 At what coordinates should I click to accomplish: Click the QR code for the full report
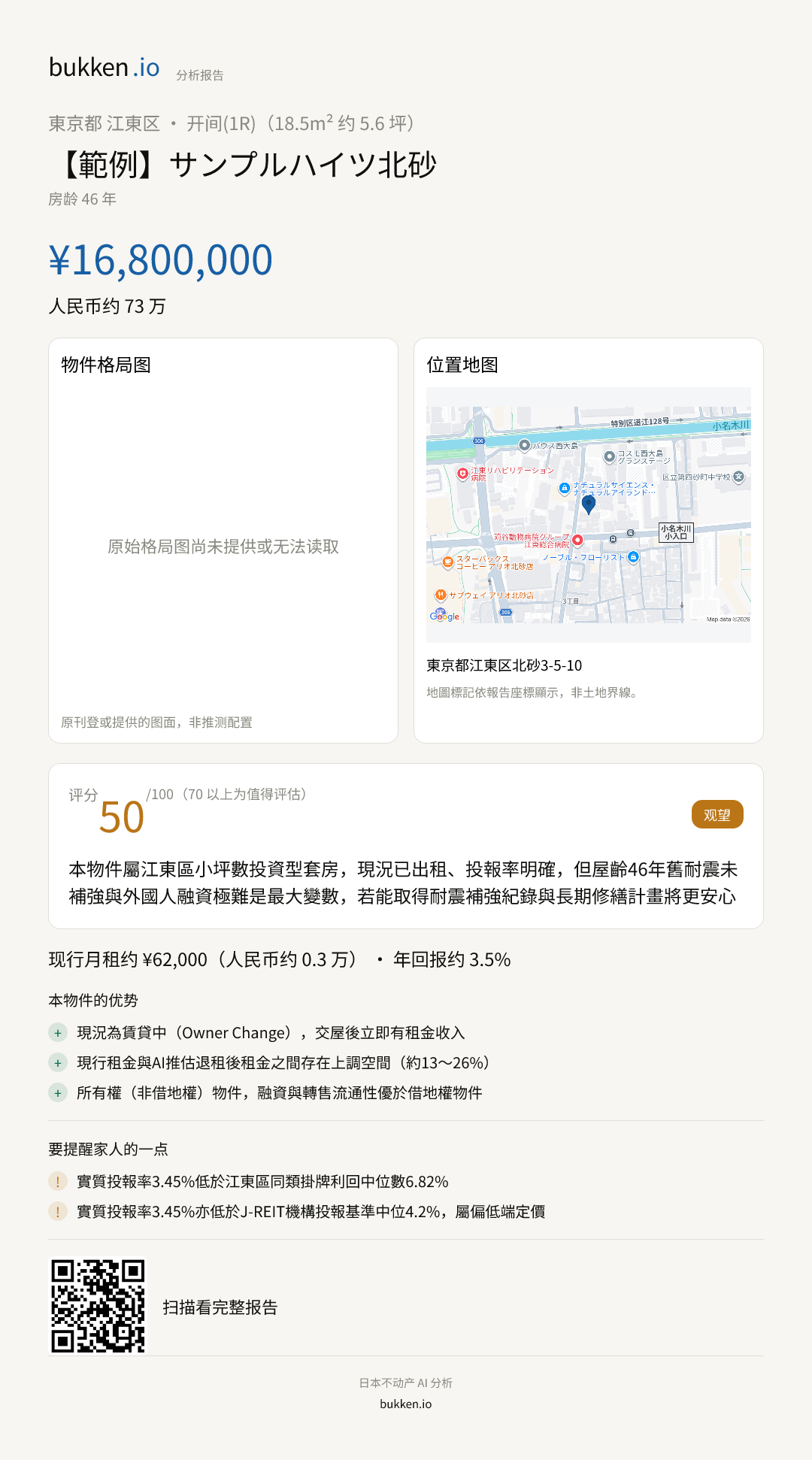tap(98, 1307)
